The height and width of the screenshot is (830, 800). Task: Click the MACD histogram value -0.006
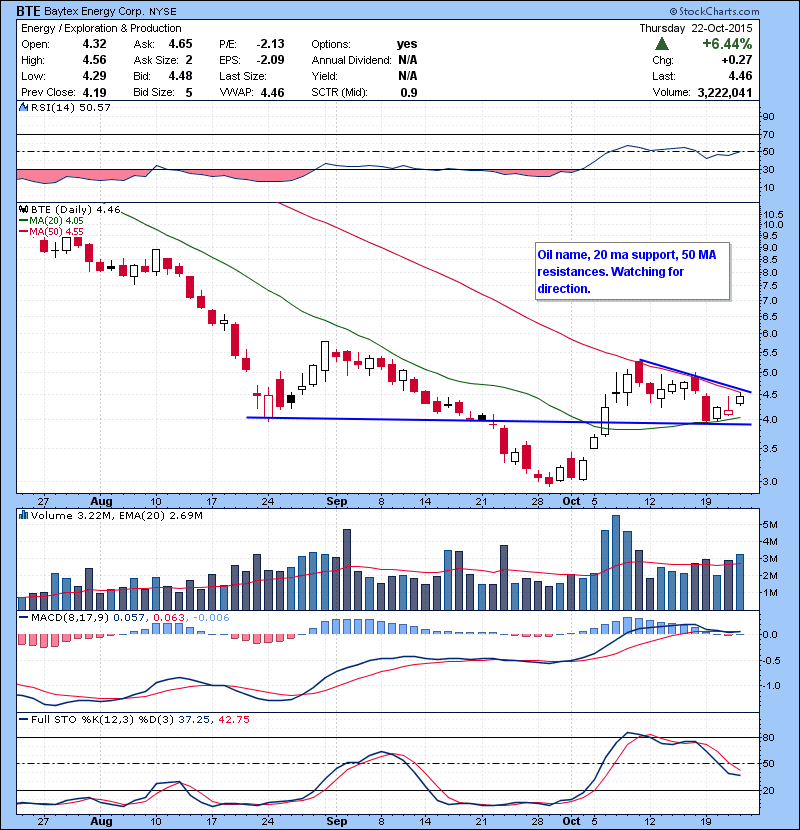[211, 617]
